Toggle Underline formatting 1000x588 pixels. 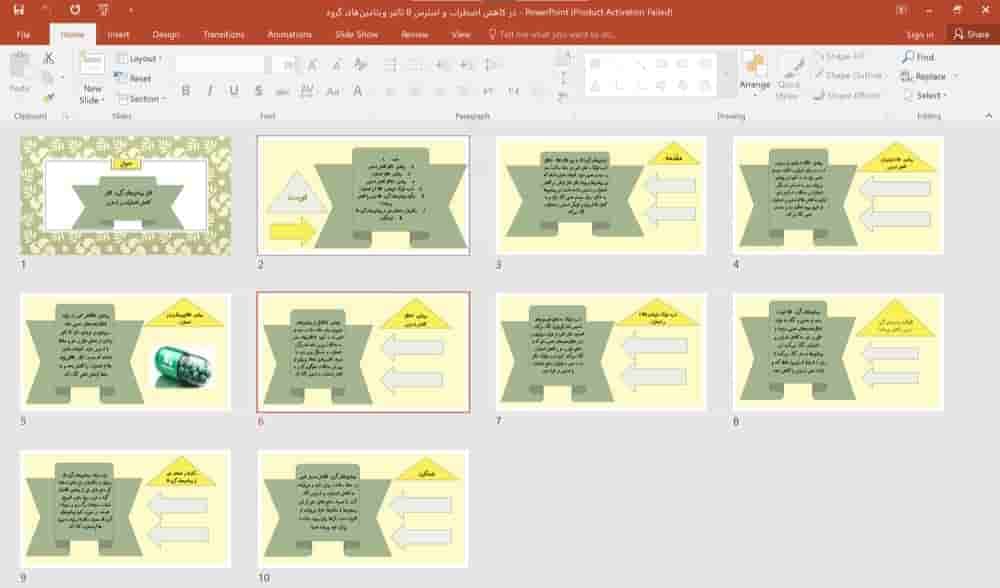click(234, 91)
